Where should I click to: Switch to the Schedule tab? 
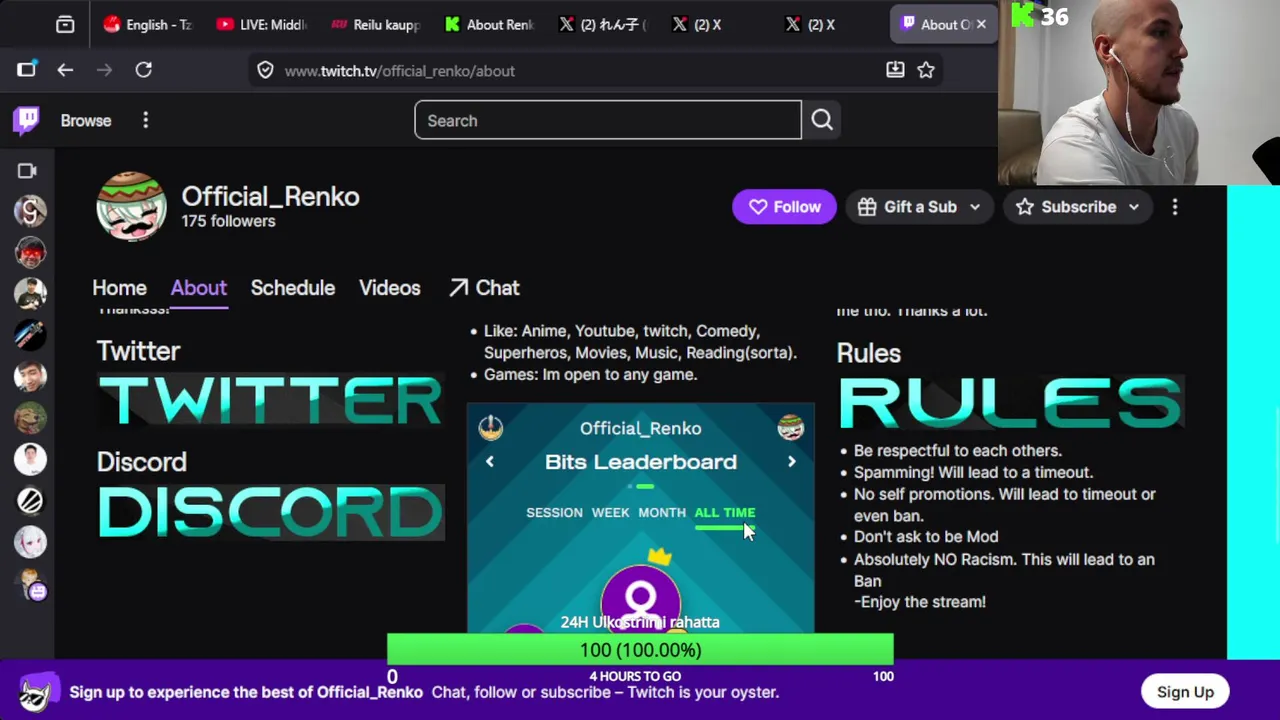(x=293, y=288)
